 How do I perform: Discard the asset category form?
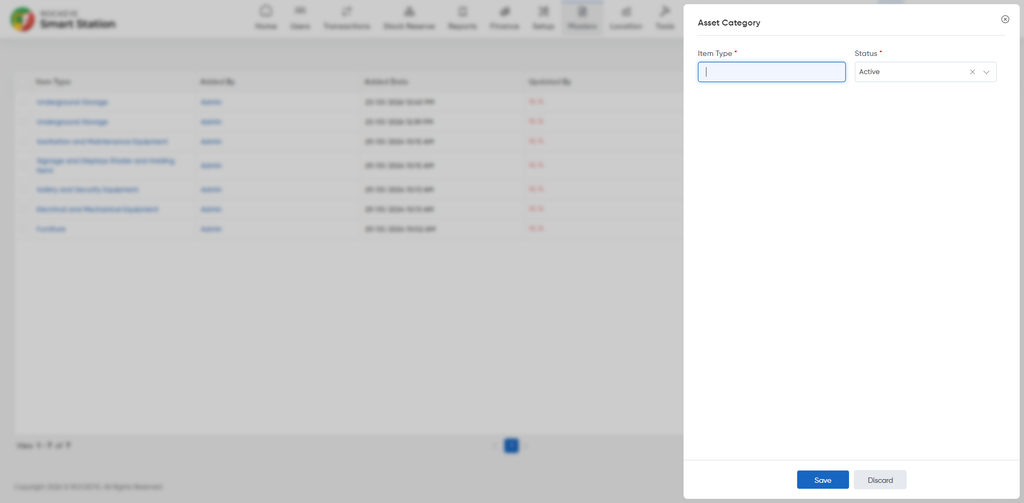[x=880, y=480]
